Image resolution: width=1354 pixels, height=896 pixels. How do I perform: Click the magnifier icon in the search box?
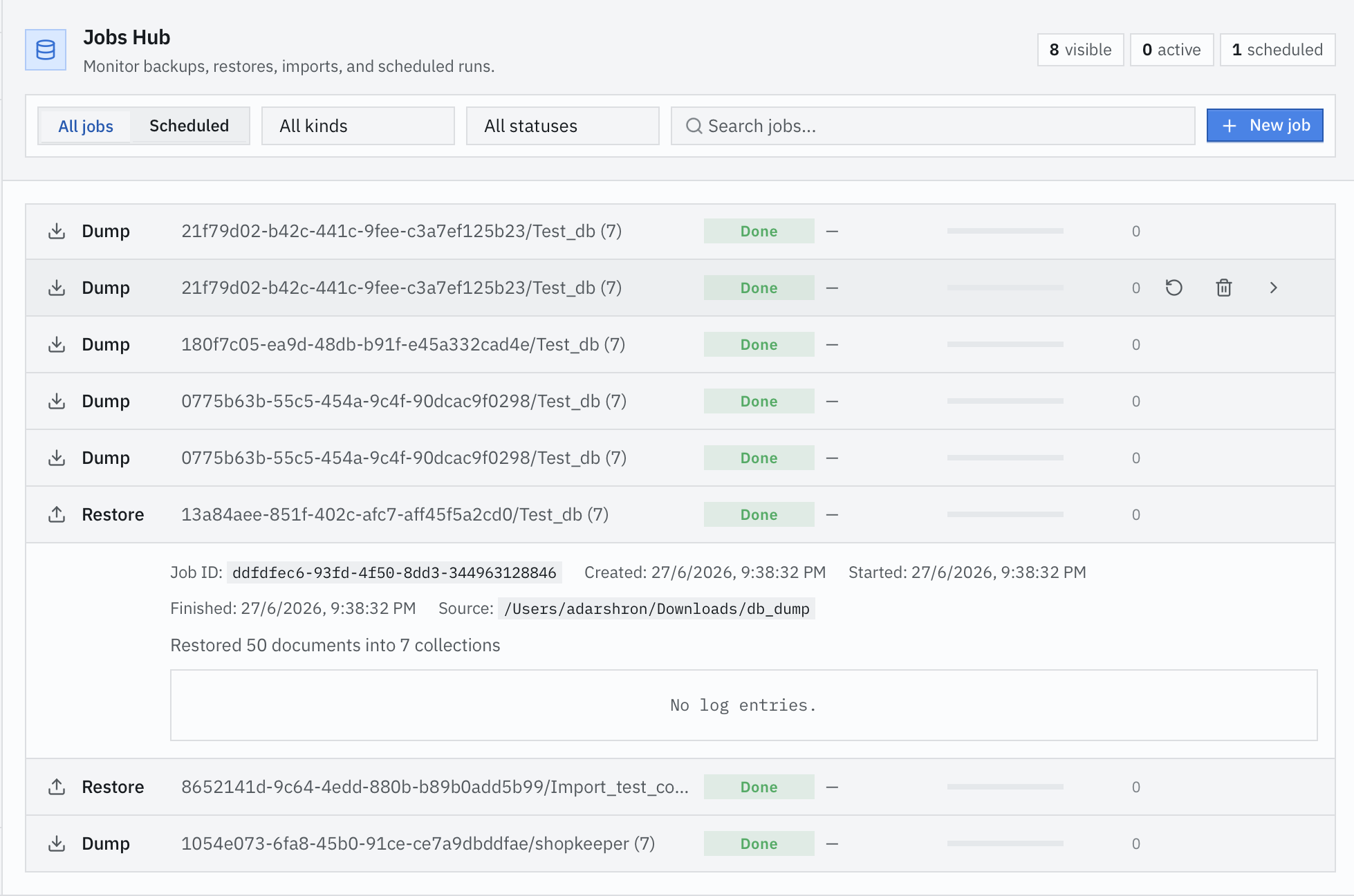coord(694,126)
